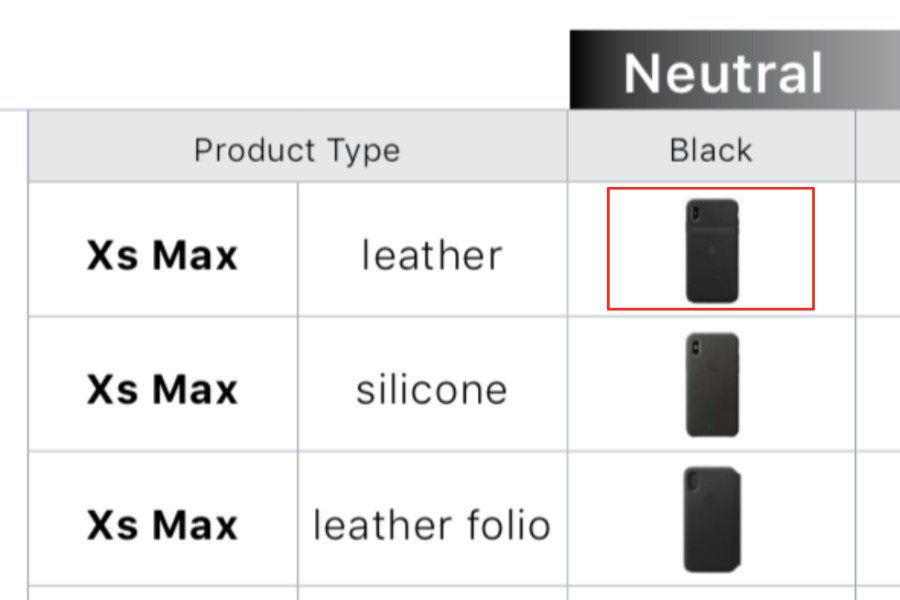This screenshot has height=600, width=900.
Task: Click the partially visible Black cell in bottom row
Action: 711,594
